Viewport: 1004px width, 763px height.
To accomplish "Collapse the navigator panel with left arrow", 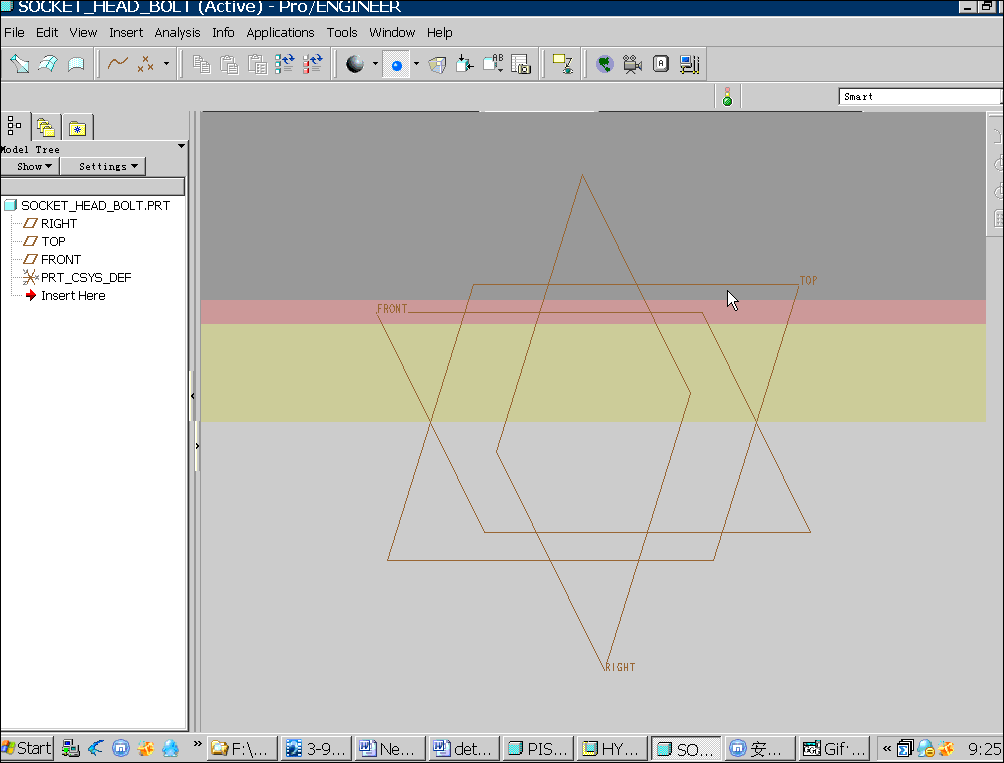I will point(192,396).
